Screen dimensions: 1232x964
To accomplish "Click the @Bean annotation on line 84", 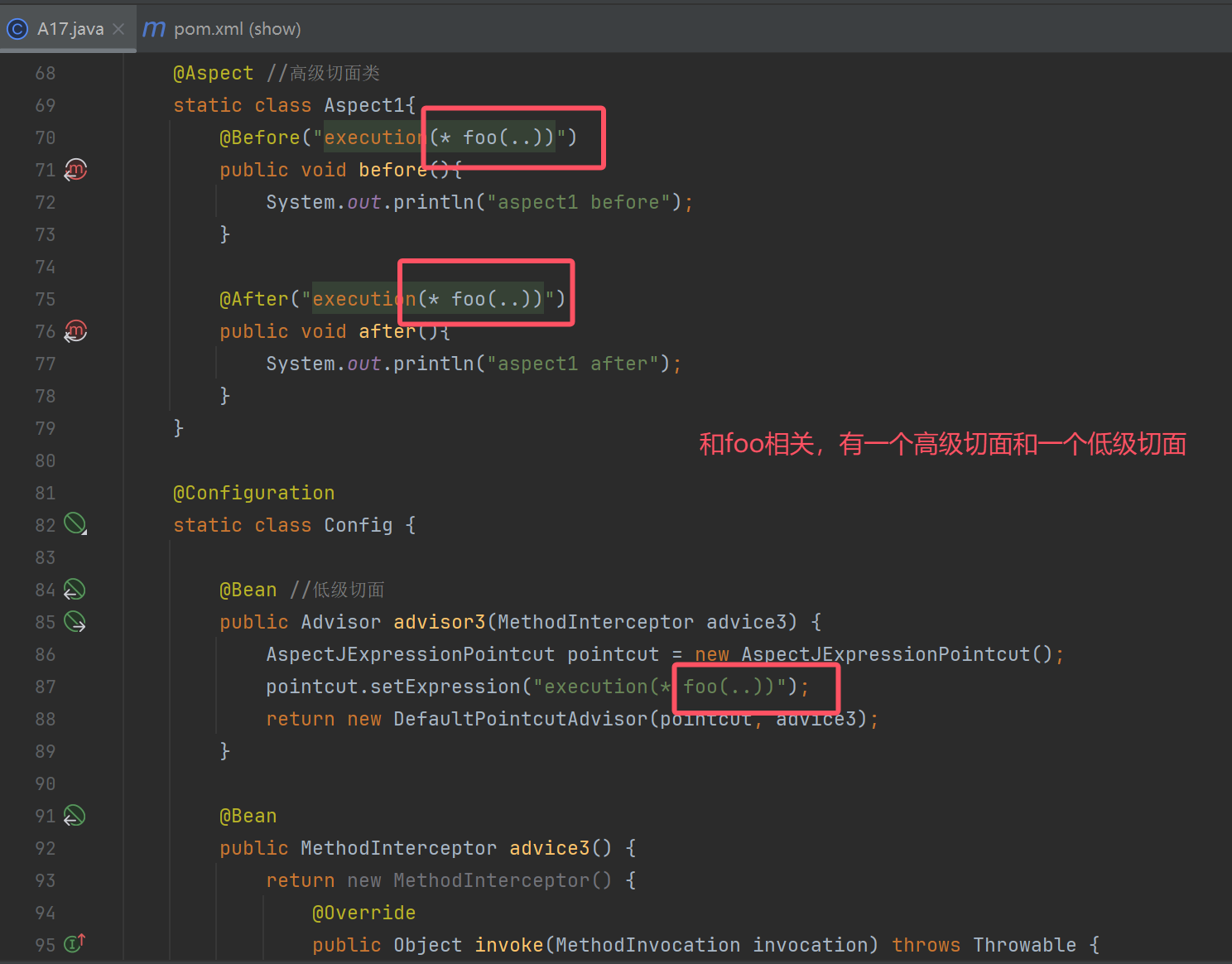I will 248,590.
